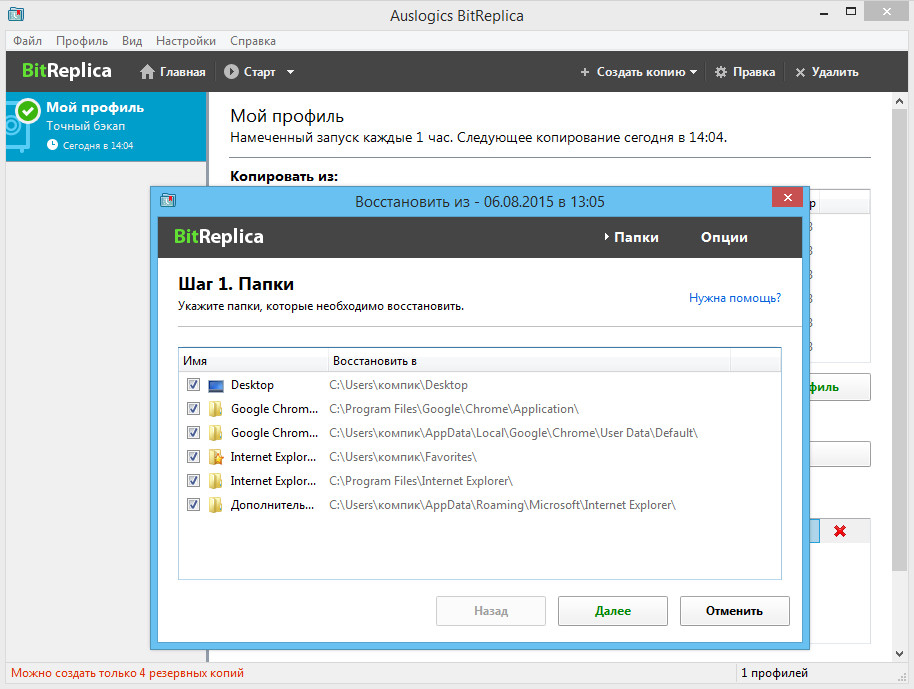Click the Далее button
Viewport: 914px width, 689px height.
click(612, 611)
